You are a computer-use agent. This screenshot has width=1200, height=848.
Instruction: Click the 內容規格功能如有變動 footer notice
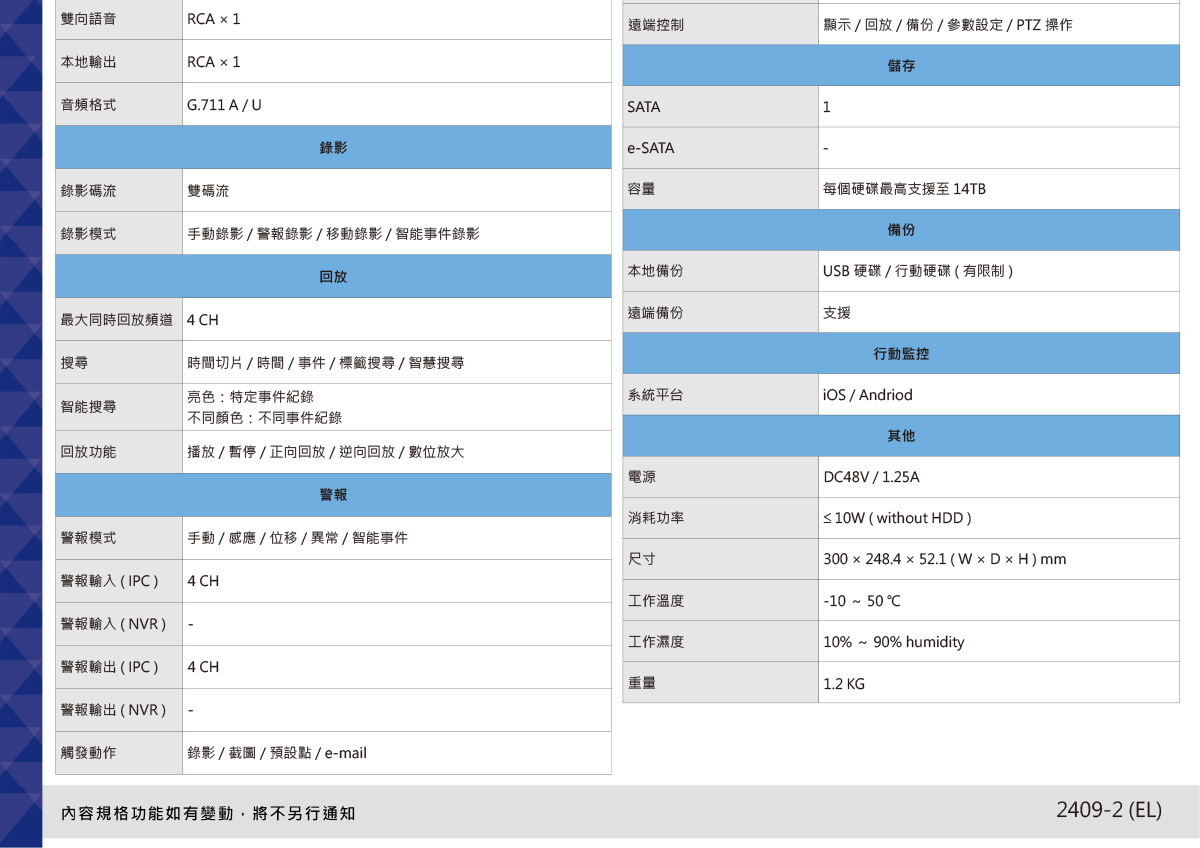point(209,814)
